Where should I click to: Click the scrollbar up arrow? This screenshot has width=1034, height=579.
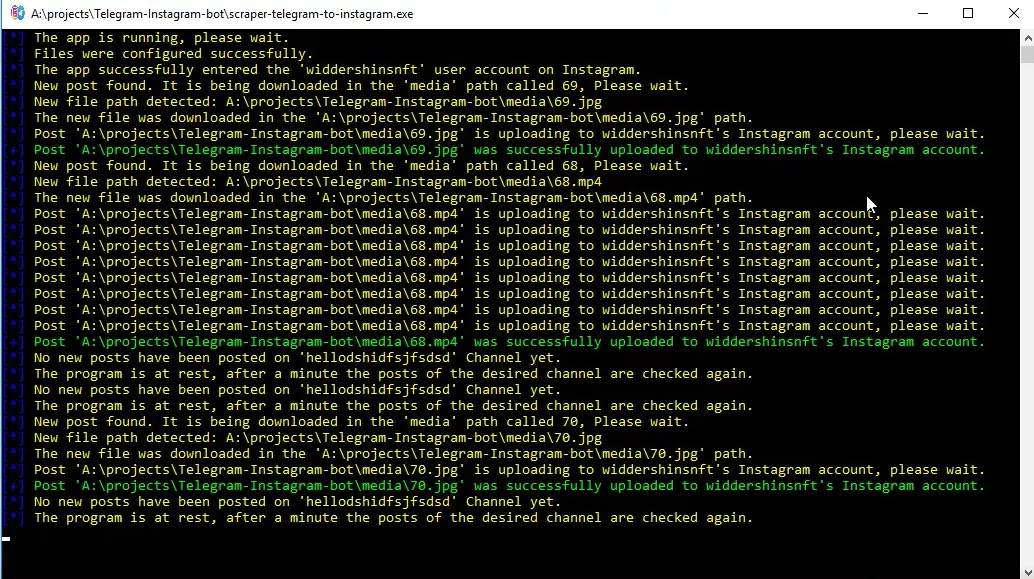click(1027, 38)
